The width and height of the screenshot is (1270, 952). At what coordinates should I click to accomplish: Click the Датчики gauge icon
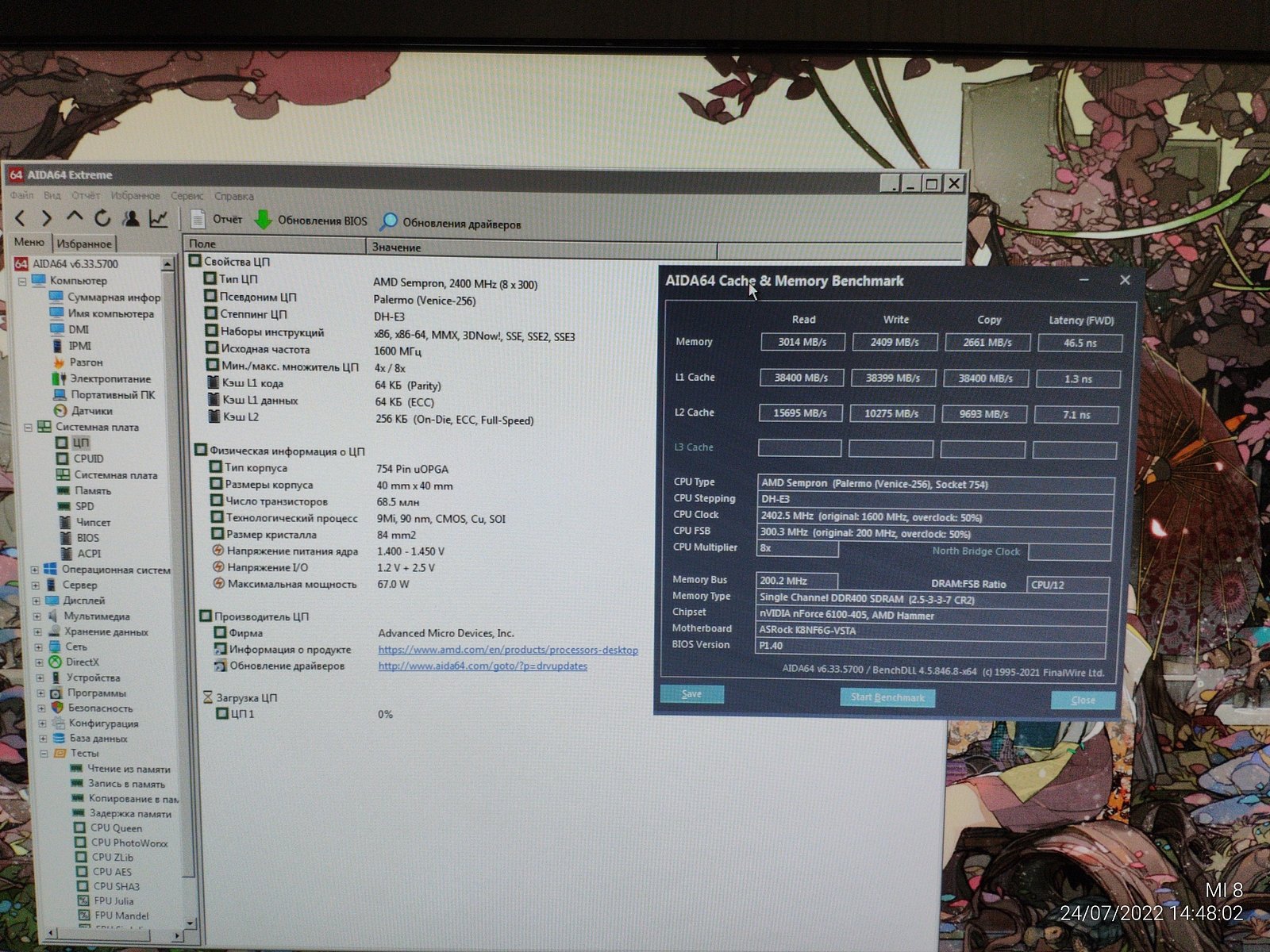60,411
